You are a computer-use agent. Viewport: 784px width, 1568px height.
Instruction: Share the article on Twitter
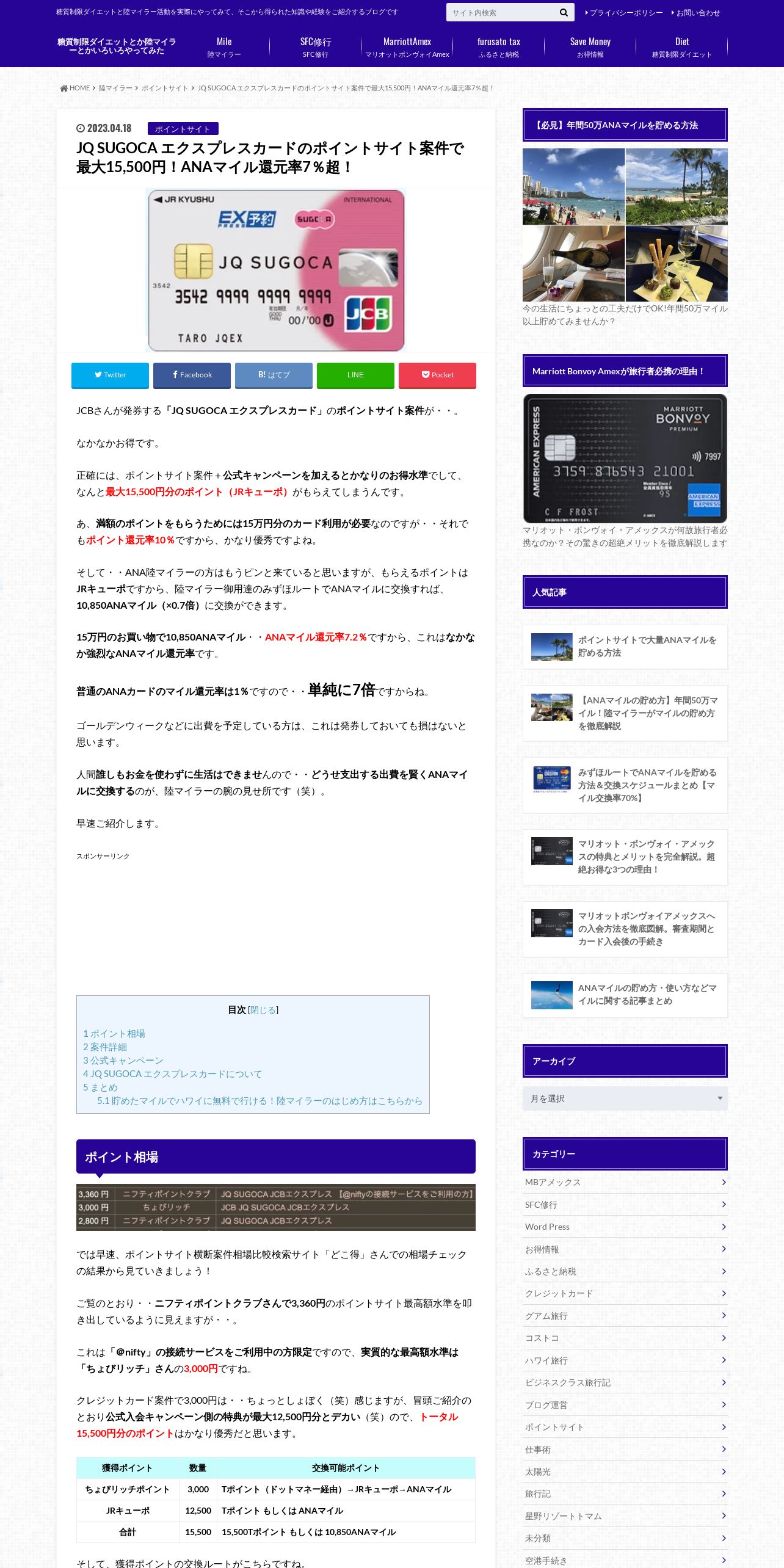pos(110,375)
